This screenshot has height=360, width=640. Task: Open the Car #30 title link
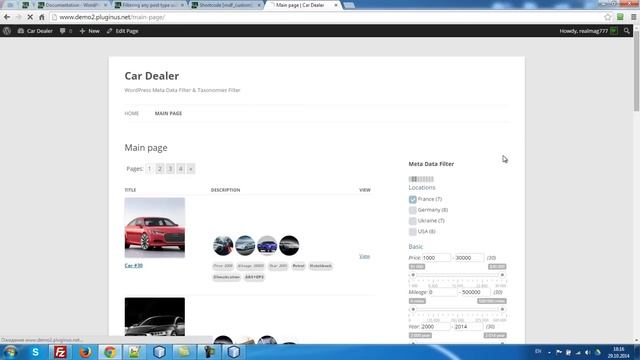[x=133, y=266]
